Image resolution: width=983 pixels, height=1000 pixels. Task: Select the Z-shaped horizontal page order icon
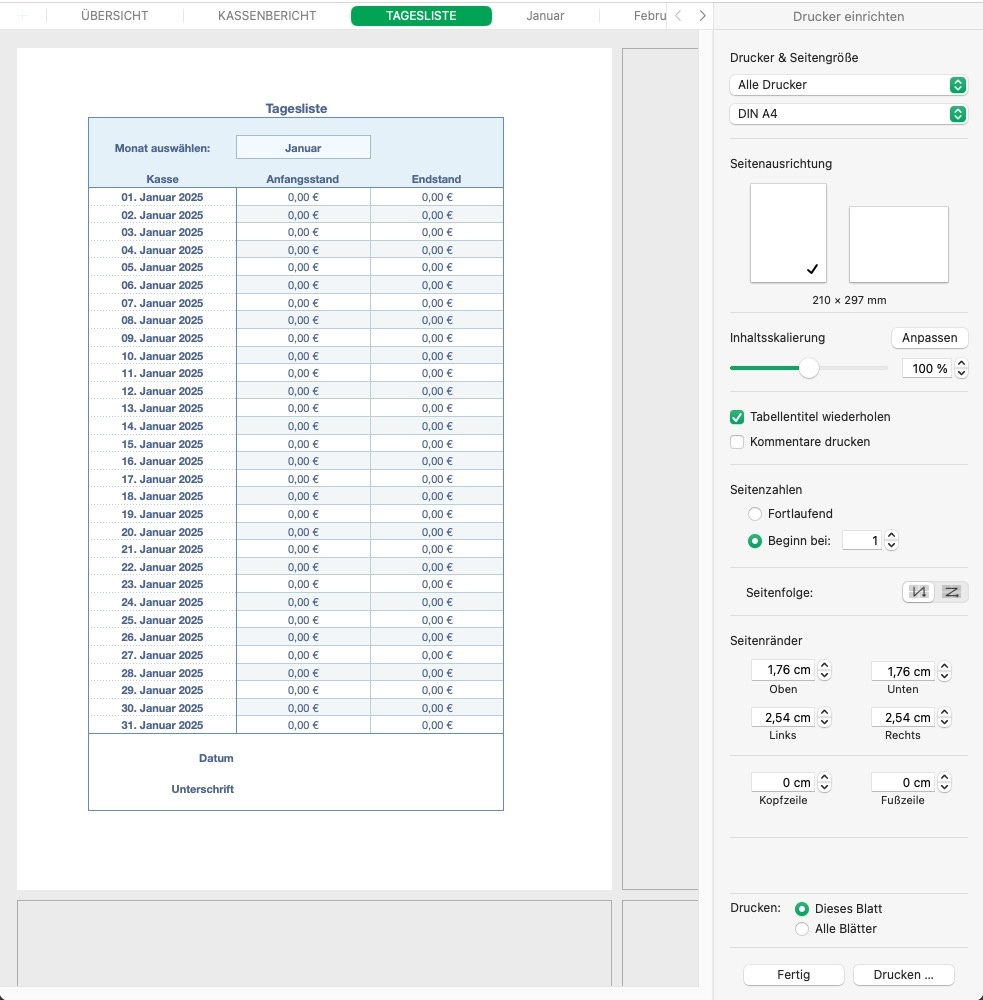951,591
